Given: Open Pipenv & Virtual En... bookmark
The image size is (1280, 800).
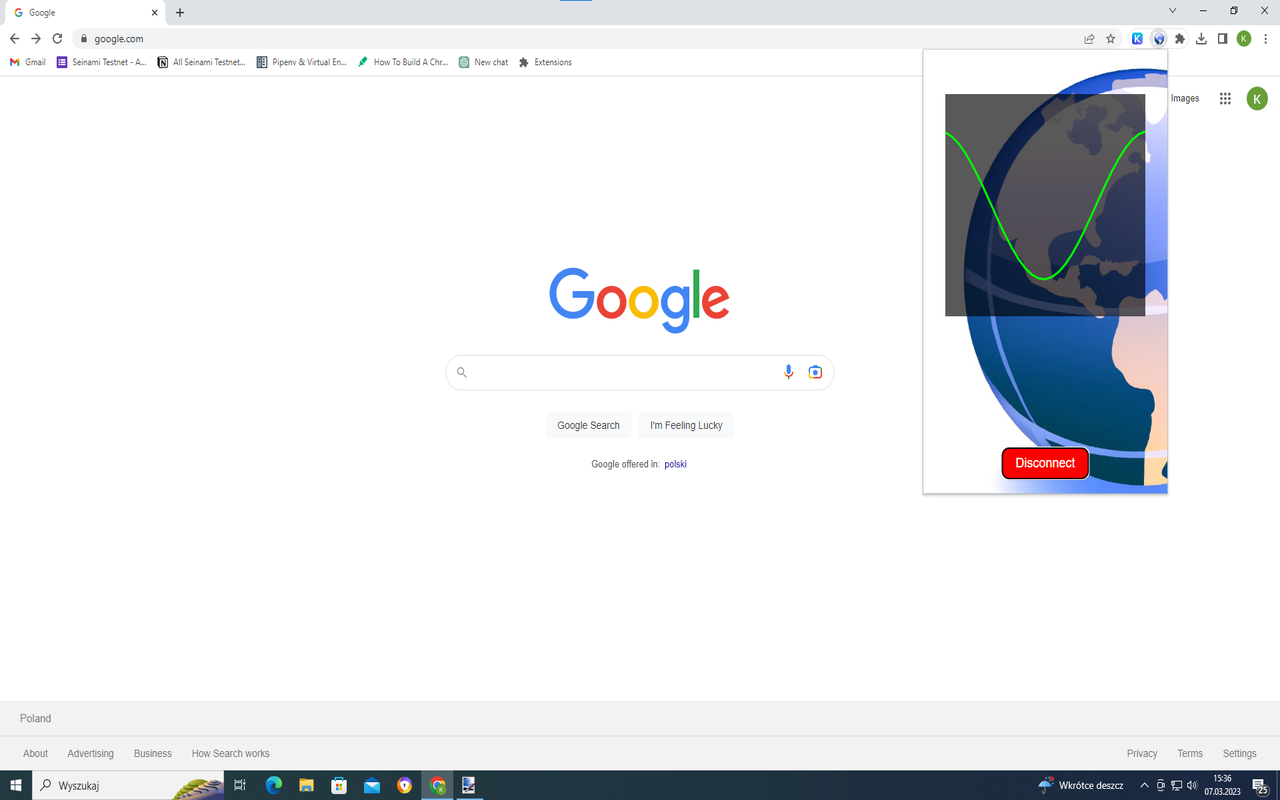Looking at the screenshot, I should [x=302, y=62].
